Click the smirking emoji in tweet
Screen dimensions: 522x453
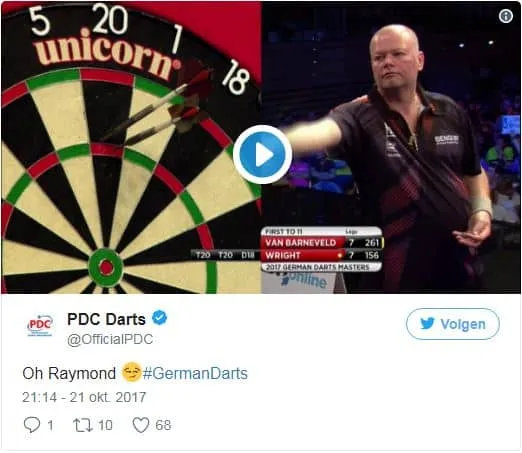pyautogui.click(x=131, y=372)
